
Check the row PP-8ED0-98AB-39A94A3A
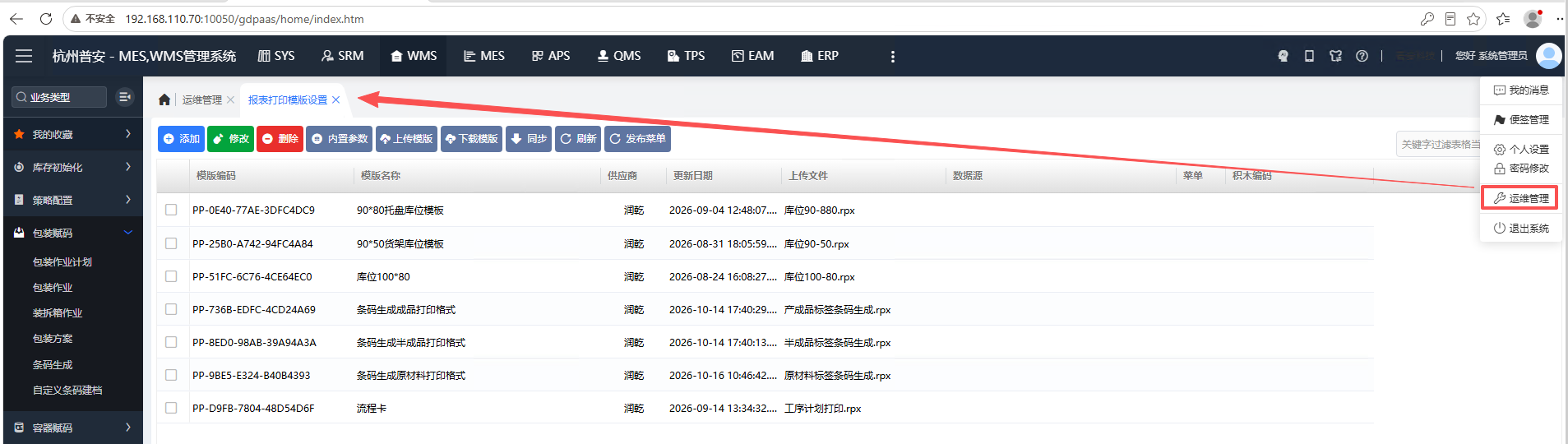click(x=171, y=342)
